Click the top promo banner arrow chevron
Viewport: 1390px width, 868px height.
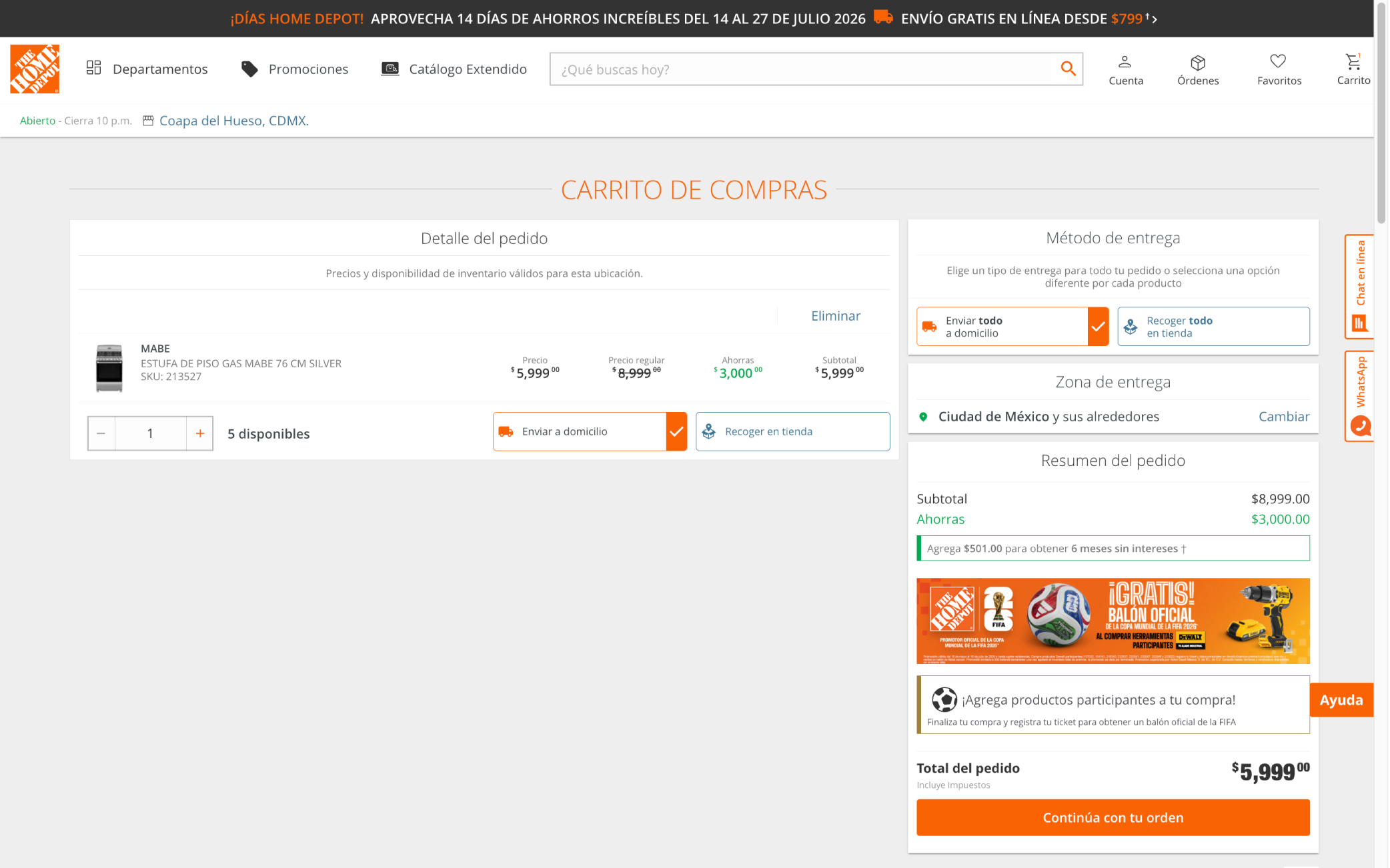[1155, 19]
